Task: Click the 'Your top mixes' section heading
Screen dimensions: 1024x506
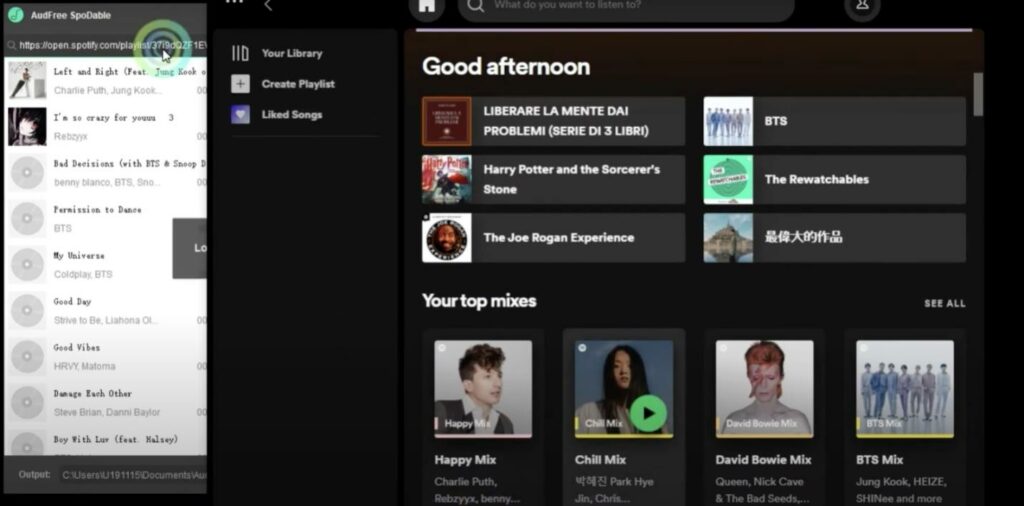Action: point(479,301)
